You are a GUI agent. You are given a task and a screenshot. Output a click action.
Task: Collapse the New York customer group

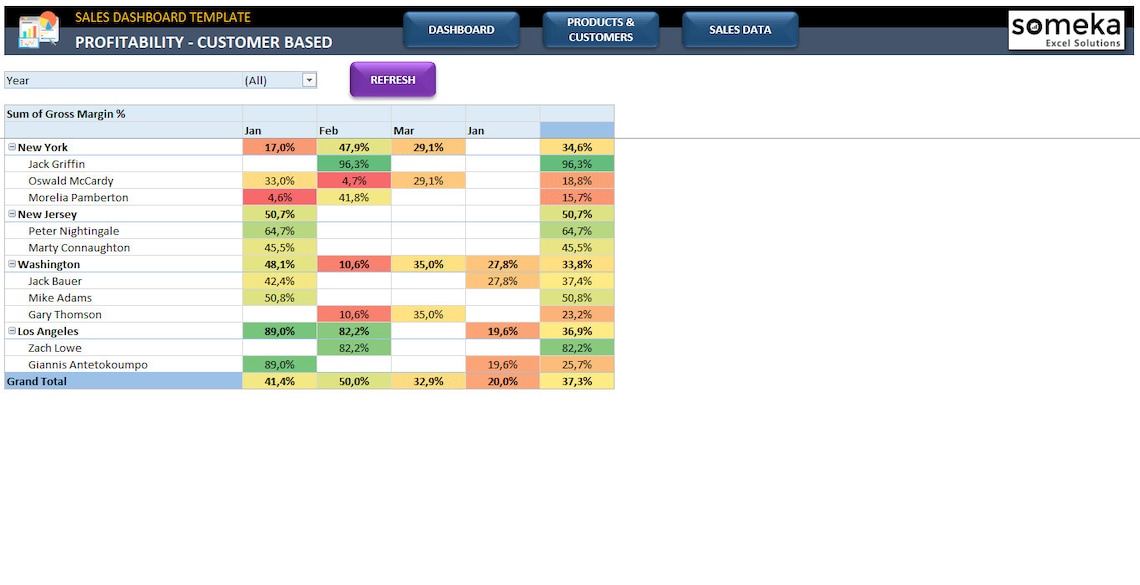(x=10, y=146)
